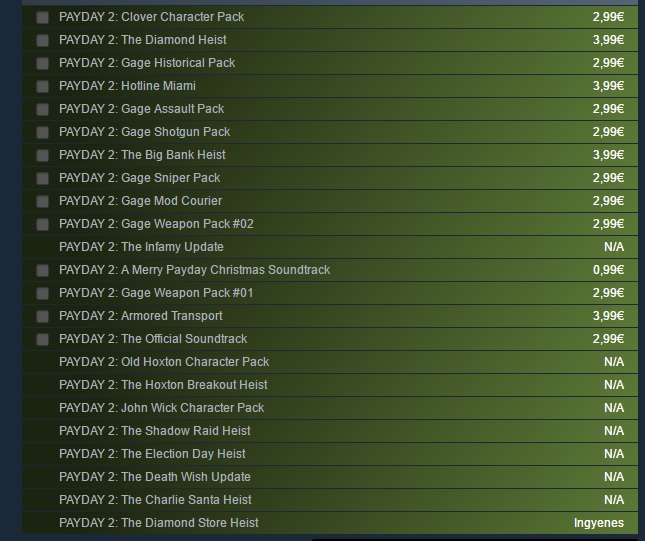Open PAYDAY 2: Armored Transport entry
This screenshot has height=541, width=645.
coord(141,316)
